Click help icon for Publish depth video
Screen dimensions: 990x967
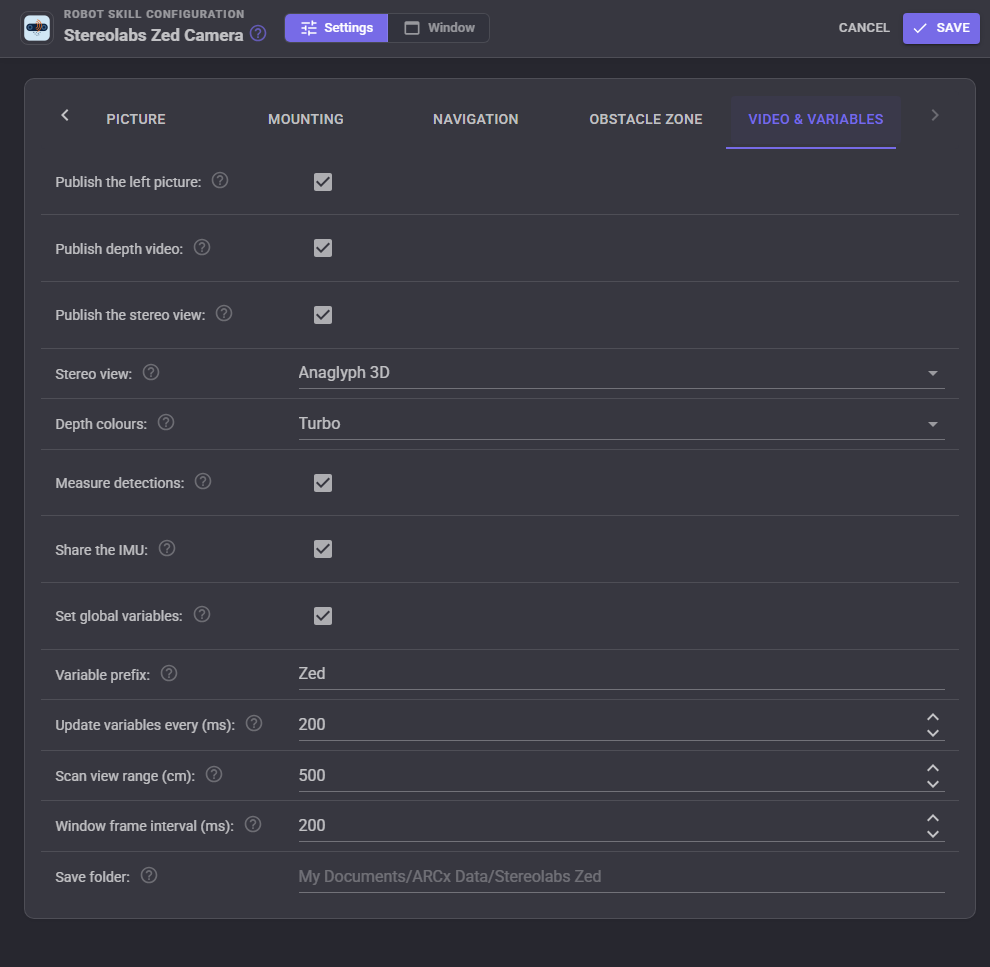[202, 247]
